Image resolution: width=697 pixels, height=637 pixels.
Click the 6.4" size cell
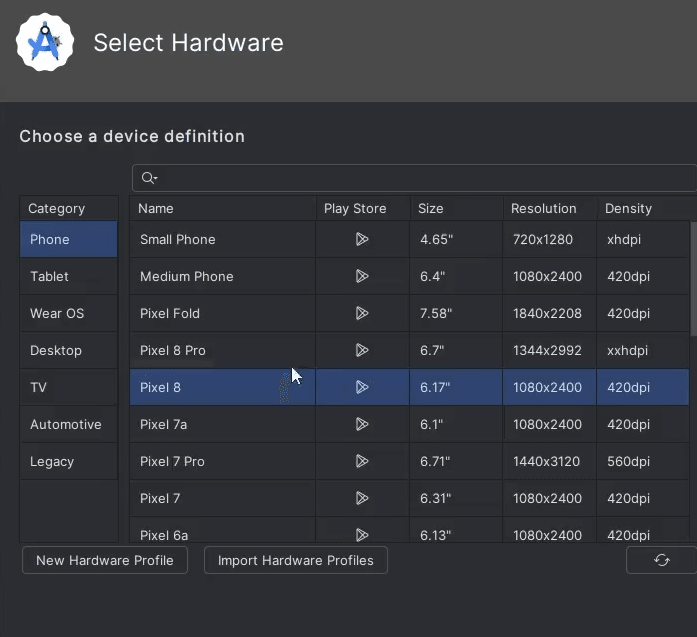pos(456,276)
